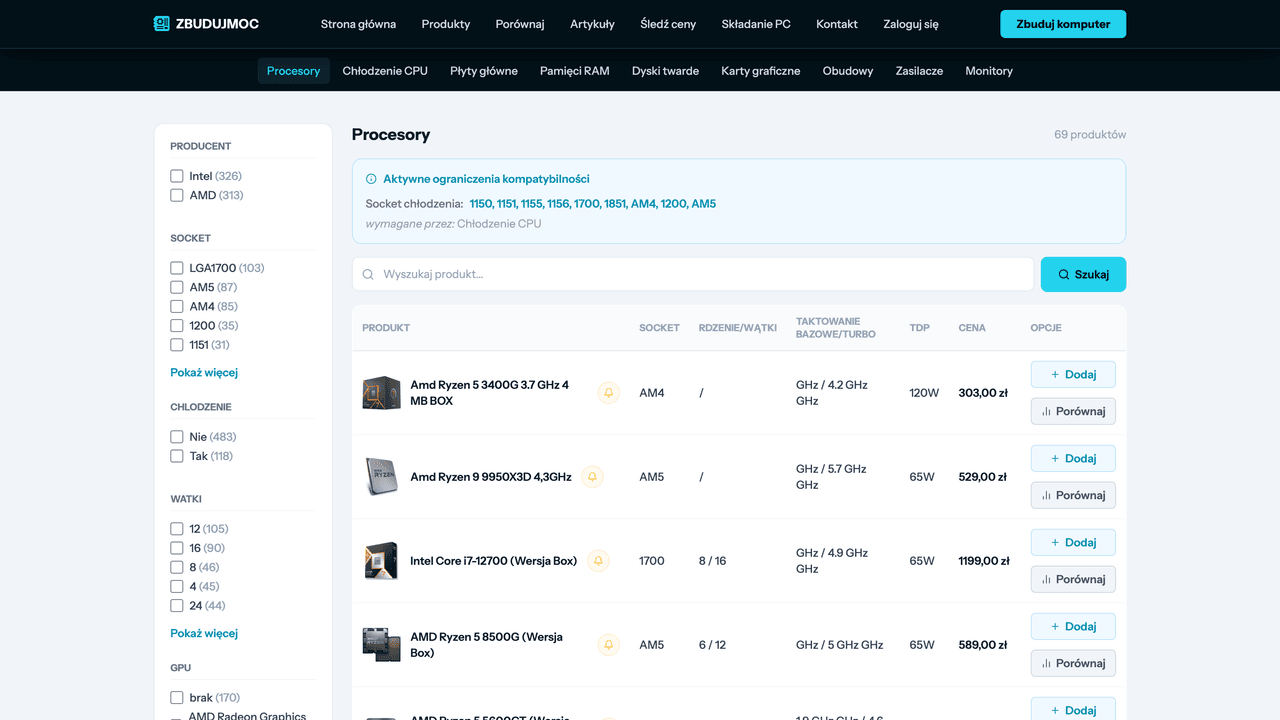Open Śledź ceny in the navigation bar
Image resolution: width=1280 pixels, height=720 pixels.
[x=668, y=24]
